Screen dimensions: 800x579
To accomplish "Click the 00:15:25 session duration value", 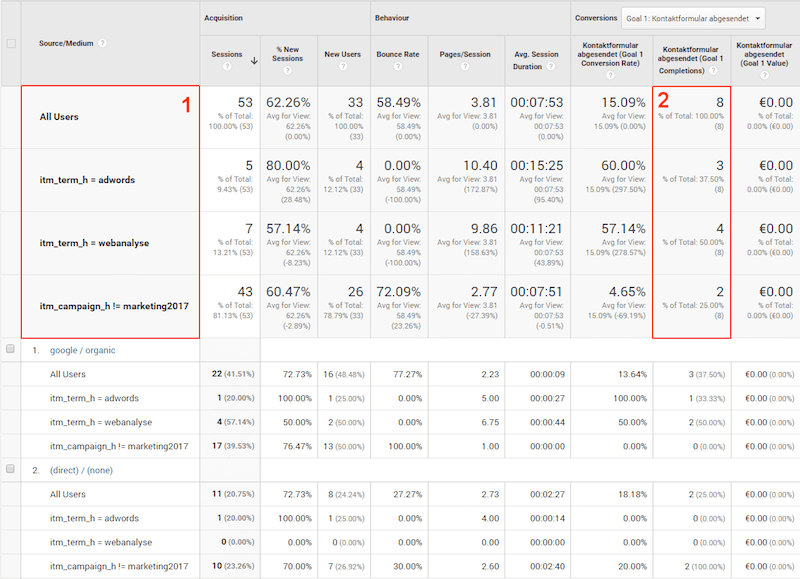I will coord(537,166).
